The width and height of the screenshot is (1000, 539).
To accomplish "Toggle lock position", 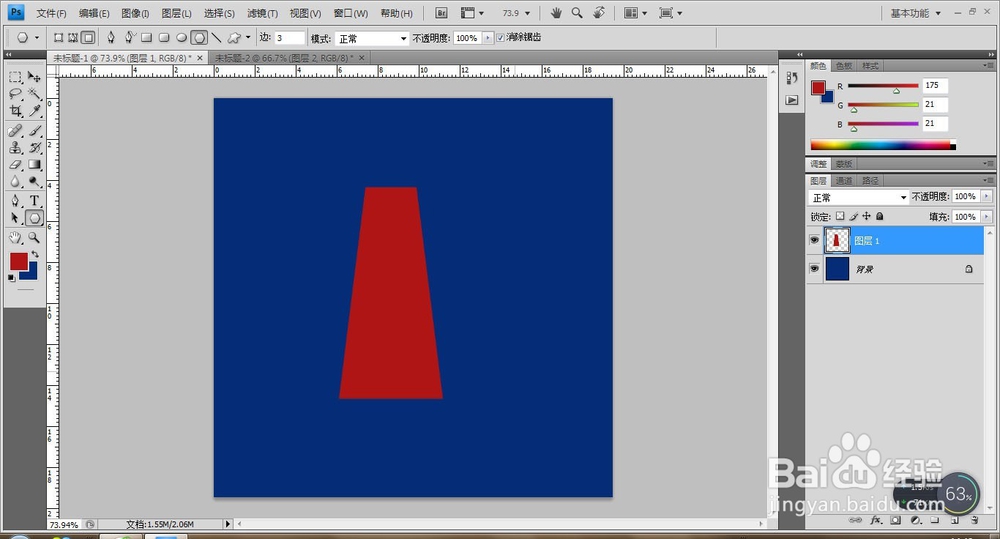I will (x=866, y=216).
